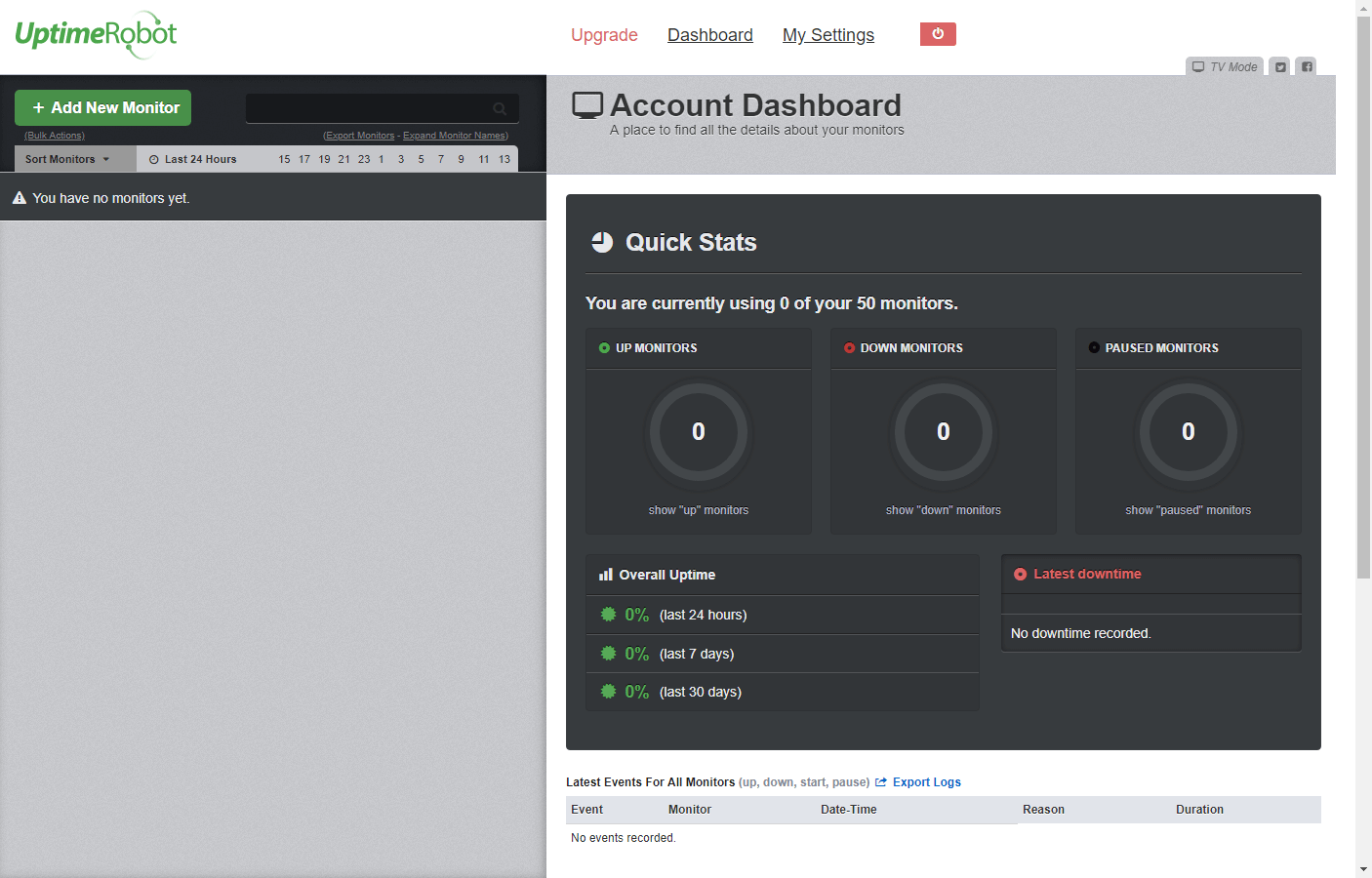Click the green badge beside last 24 hours
This screenshot has width=1372, height=878.
point(608,615)
